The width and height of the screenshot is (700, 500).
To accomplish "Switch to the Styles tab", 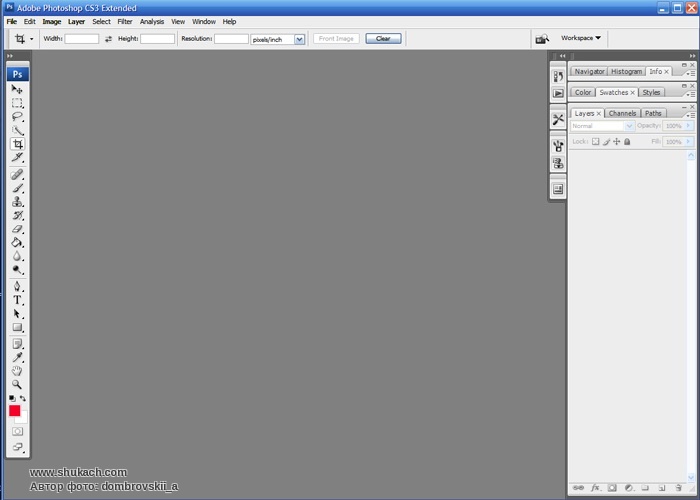I will 651,92.
